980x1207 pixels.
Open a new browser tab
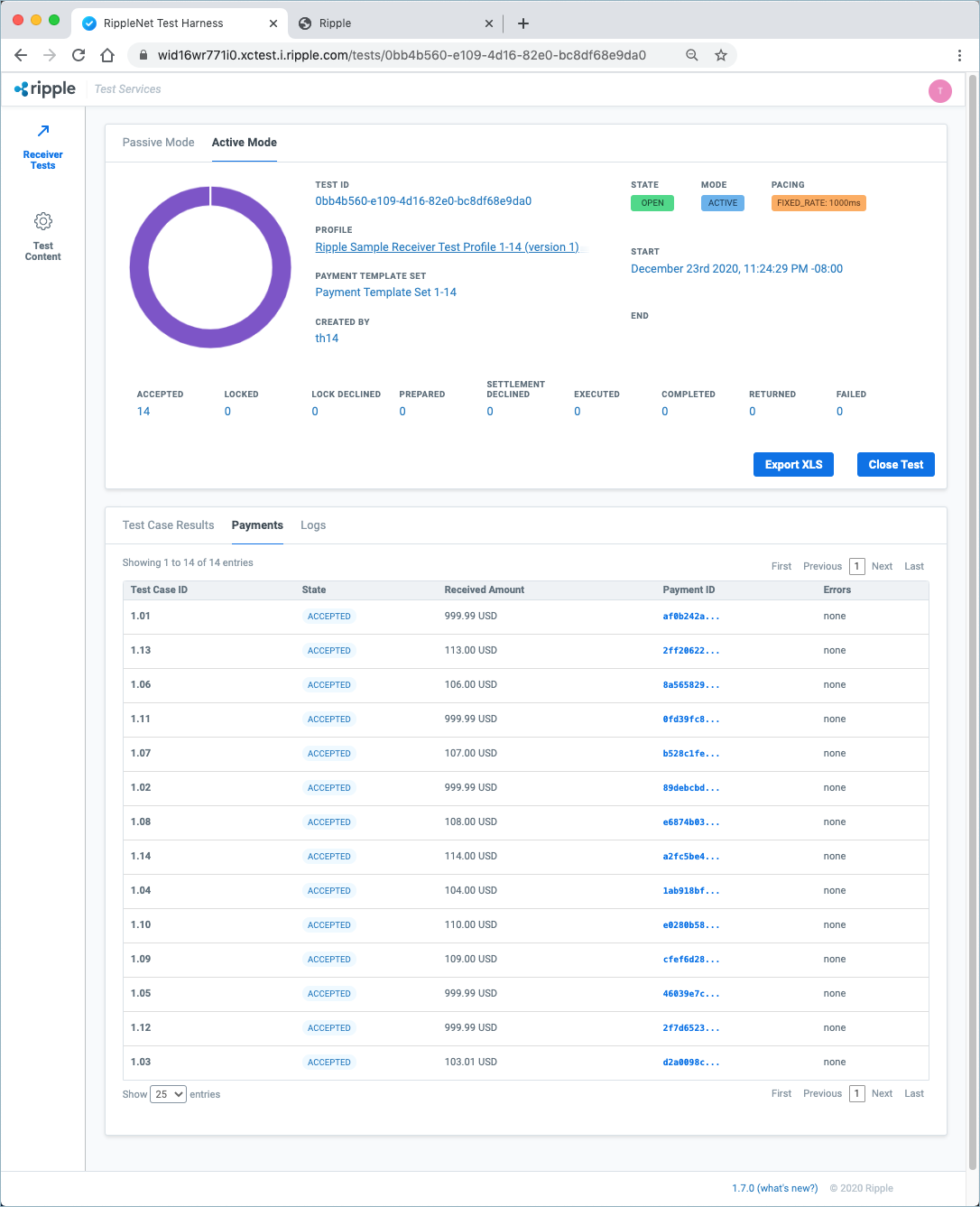(523, 23)
